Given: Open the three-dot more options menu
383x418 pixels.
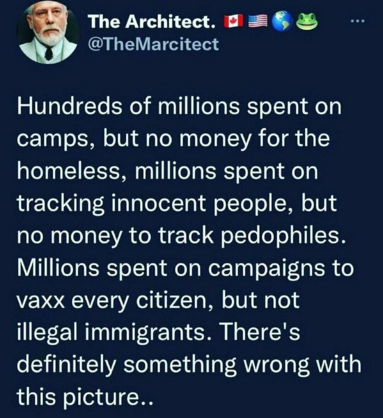Looking at the screenshot, I should click(x=358, y=22).
